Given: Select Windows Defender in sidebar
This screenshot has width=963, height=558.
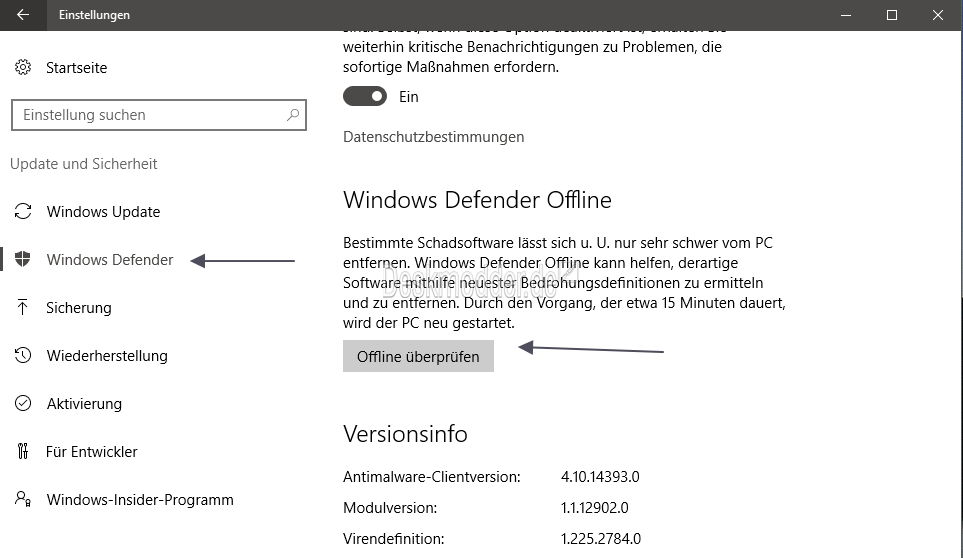Looking at the screenshot, I should (x=110, y=260).
